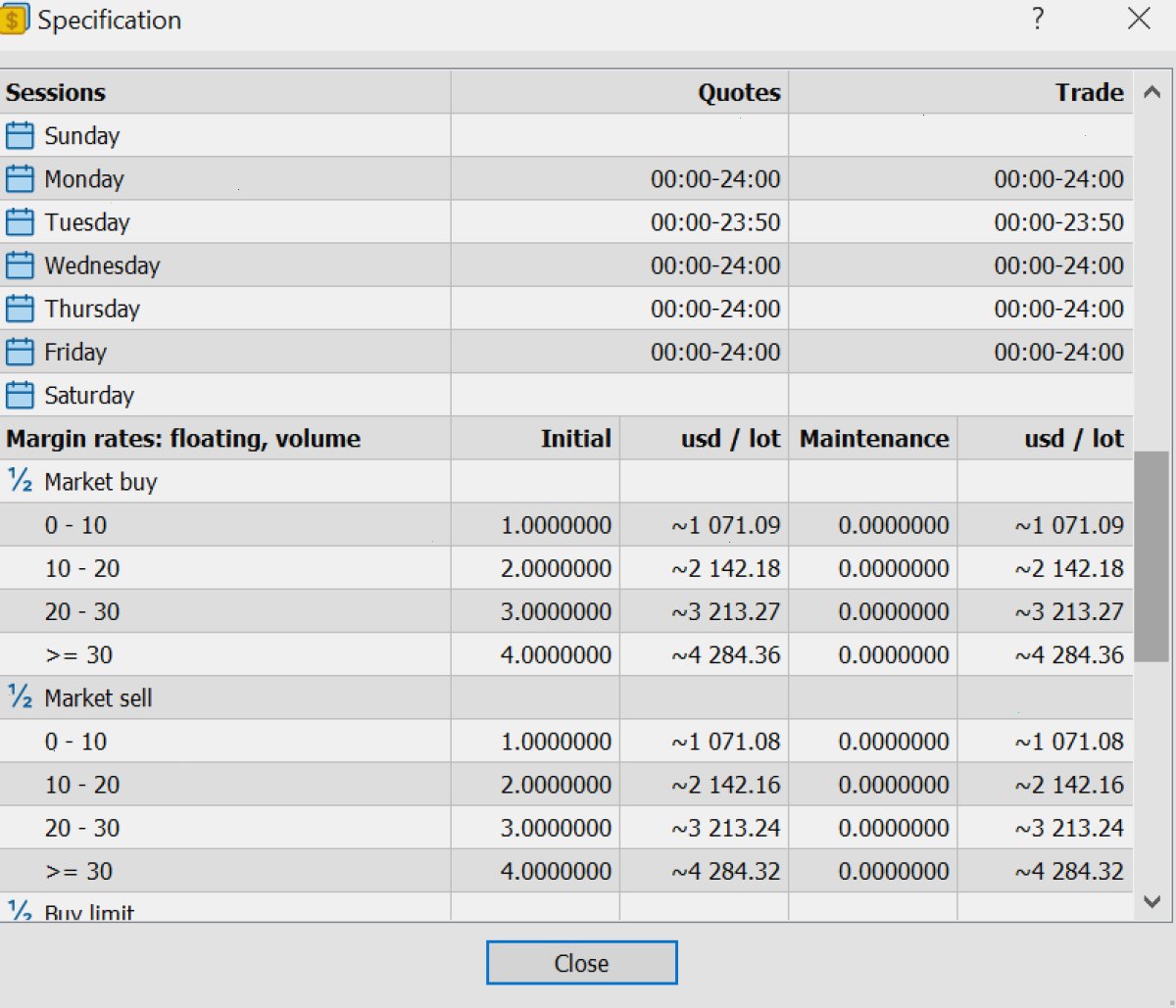Select the Monday quotes session time
The height and width of the screenshot is (1008, 1176).
tap(715, 179)
